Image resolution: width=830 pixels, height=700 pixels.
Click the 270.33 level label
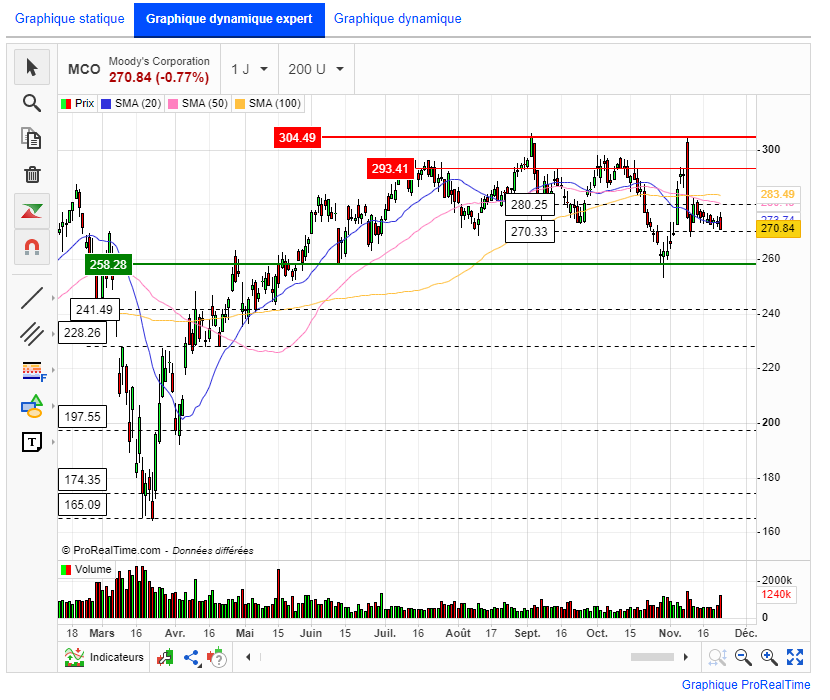click(x=530, y=232)
